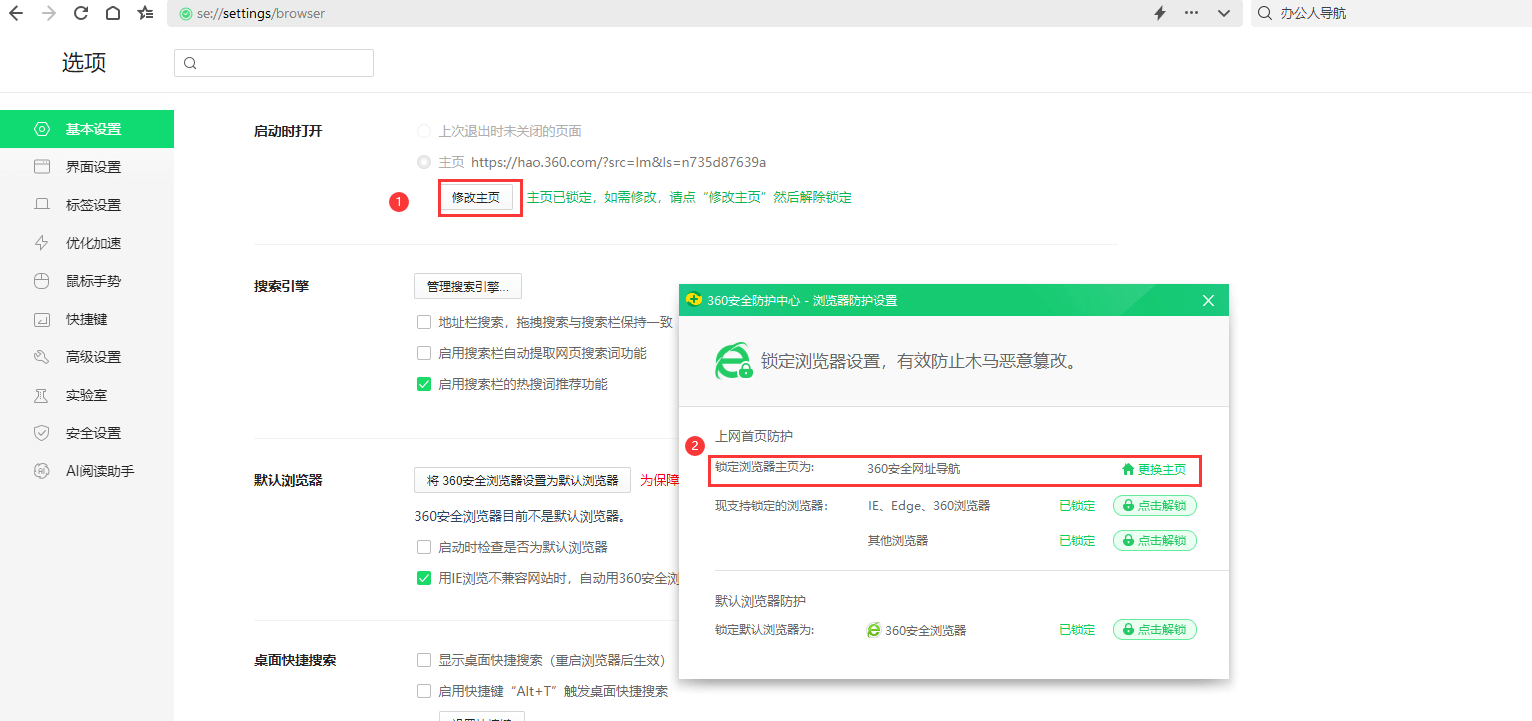Click the settings search input box
1532x721 pixels.
273,62
